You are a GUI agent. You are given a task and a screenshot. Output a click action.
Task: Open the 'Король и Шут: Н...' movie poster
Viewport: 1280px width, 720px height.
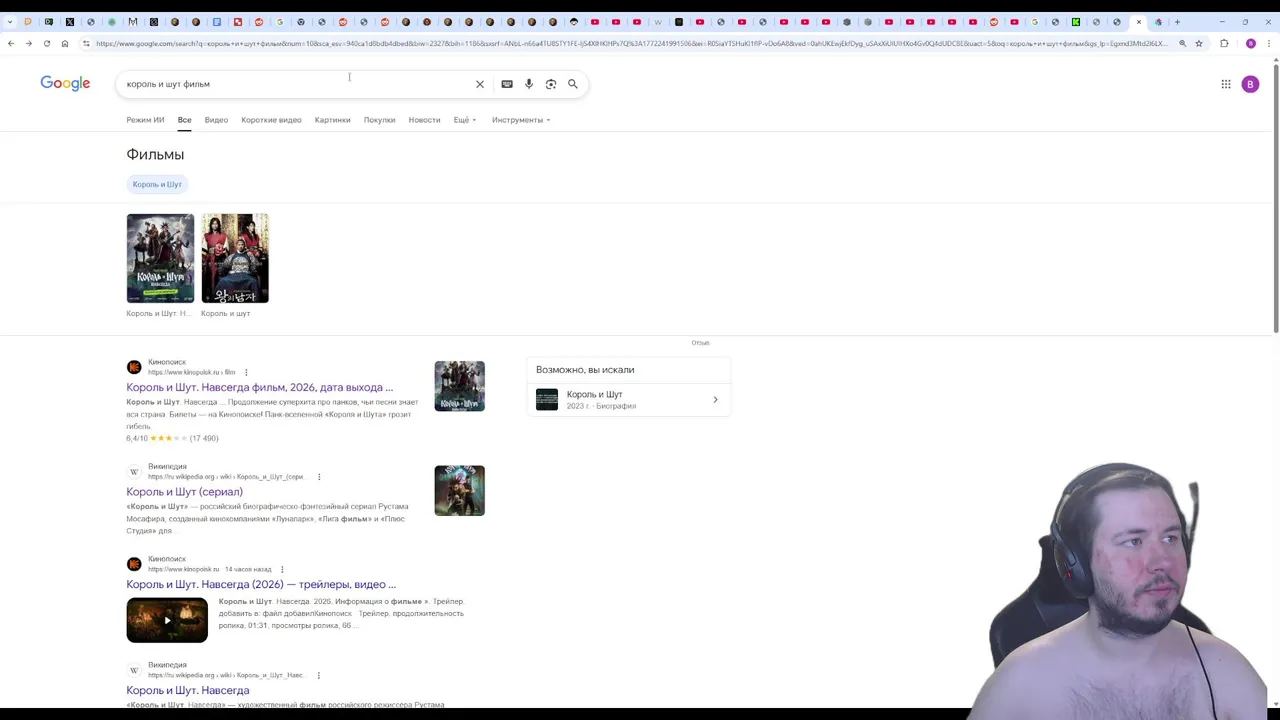tap(160, 258)
